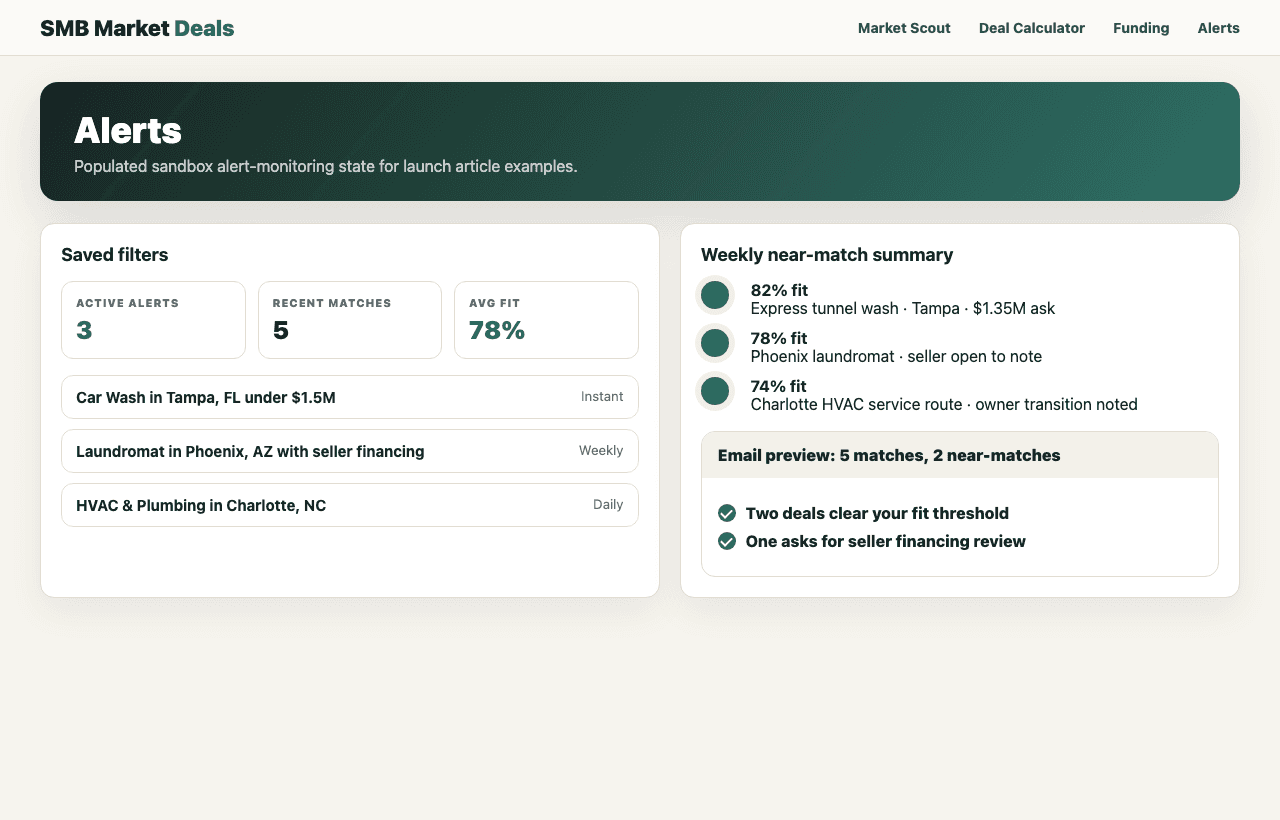Image resolution: width=1280 pixels, height=820 pixels.
Task: Click checkmark icon beside seller financing review
Action: click(x=727, y=541)
